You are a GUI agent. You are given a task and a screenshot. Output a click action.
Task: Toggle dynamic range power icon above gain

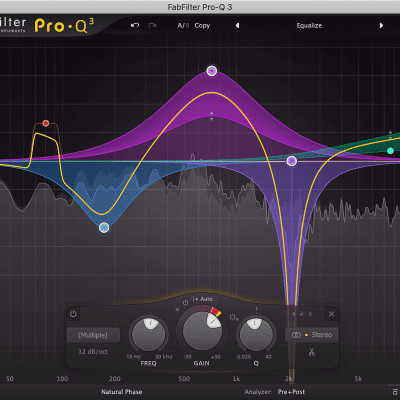pyautogui.click(x=185, y=303)
